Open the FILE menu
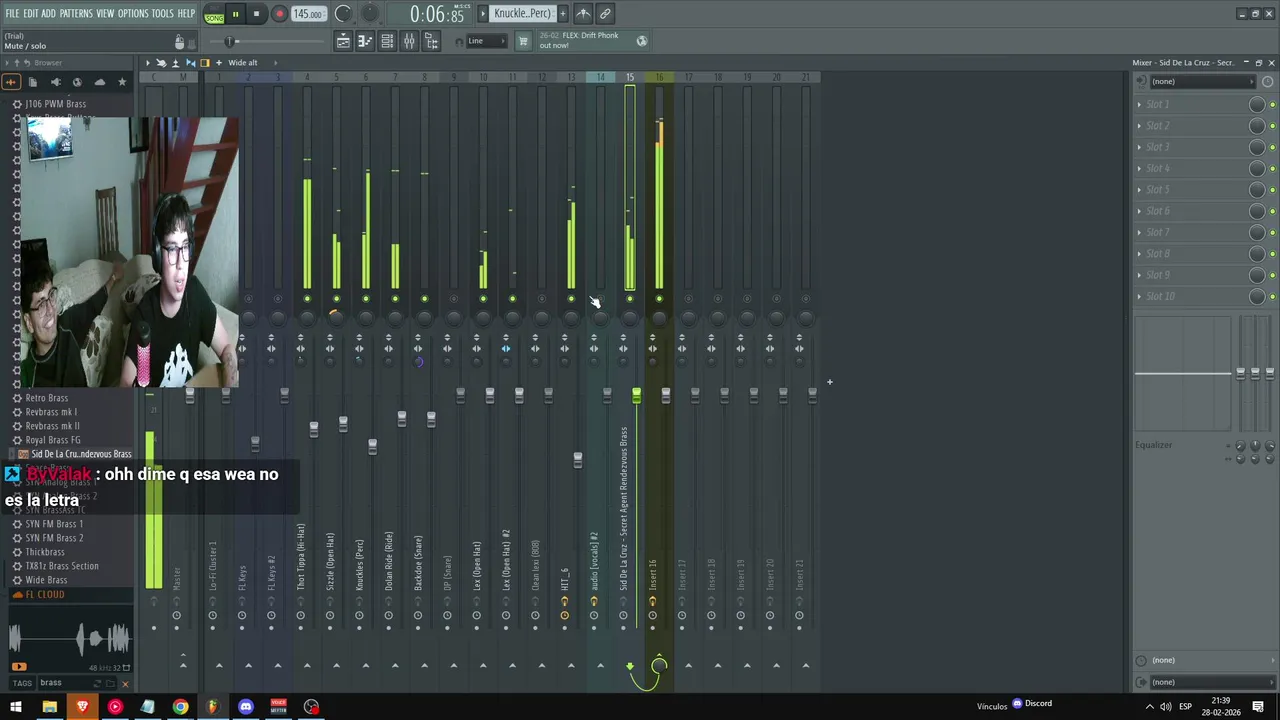This screenshot has width=1280, height=720. tap(12, 14)
